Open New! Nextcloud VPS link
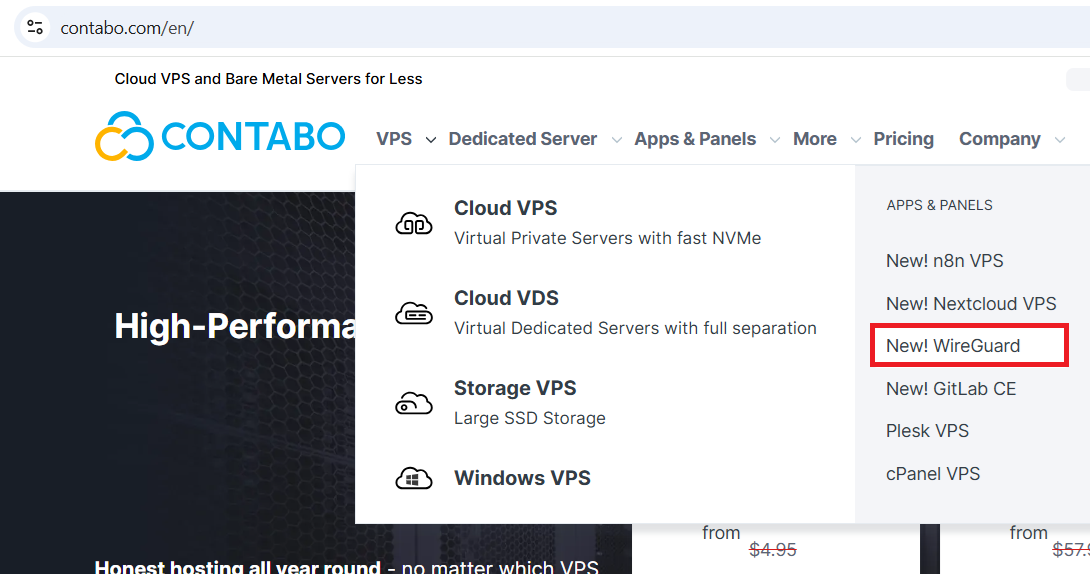The height and width of the screenshot is (574, 1090). point(971,304)
